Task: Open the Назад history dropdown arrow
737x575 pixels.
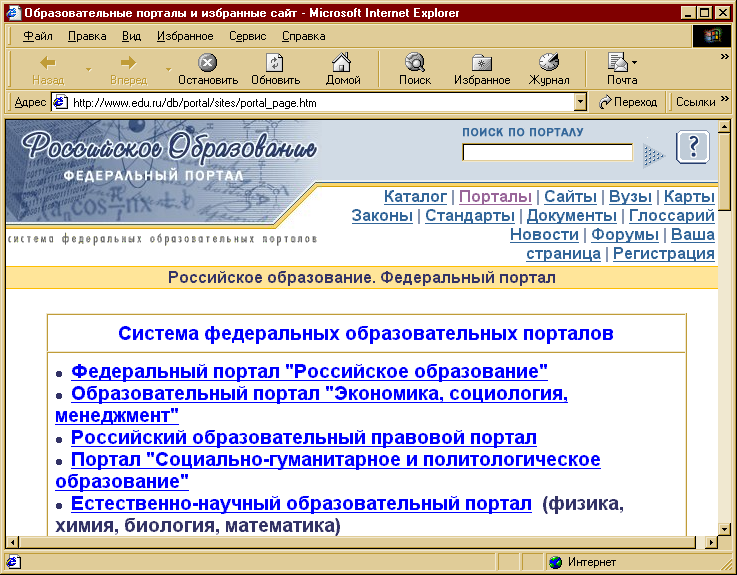Action: [88, 69]
